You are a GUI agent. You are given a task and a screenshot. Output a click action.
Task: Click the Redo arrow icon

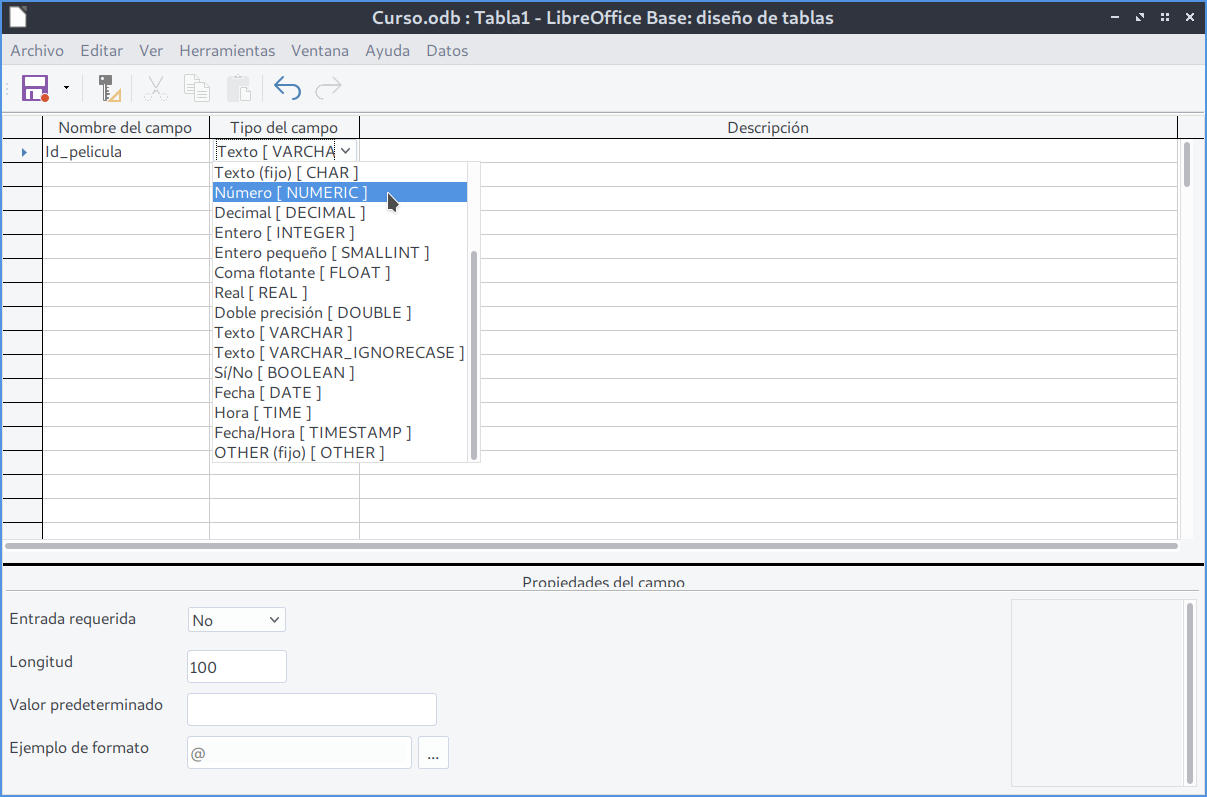pyautogui.click(x=328, y=88)
